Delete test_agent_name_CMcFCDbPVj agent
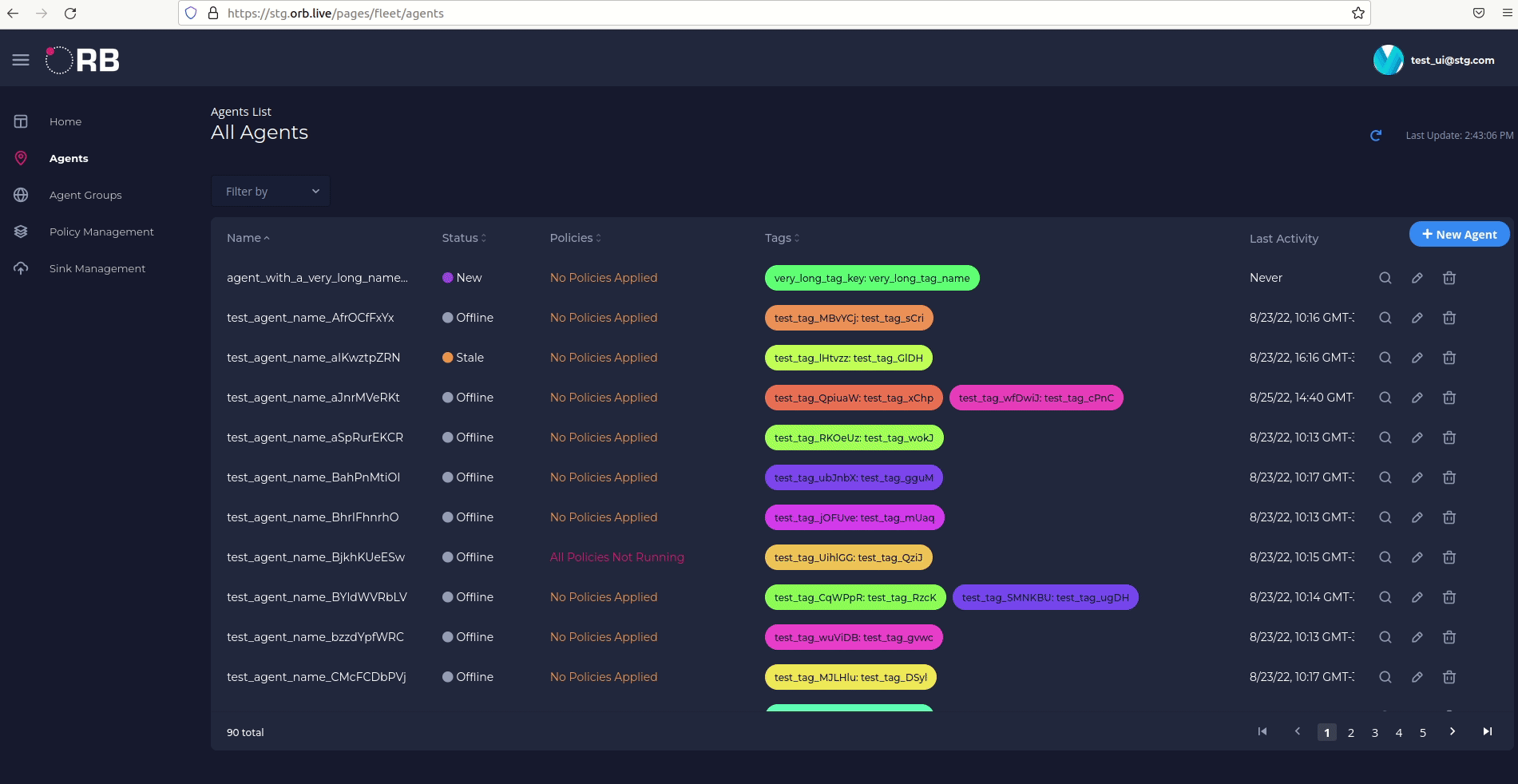Screen dimensions: 1518x784 (1449, 677)
